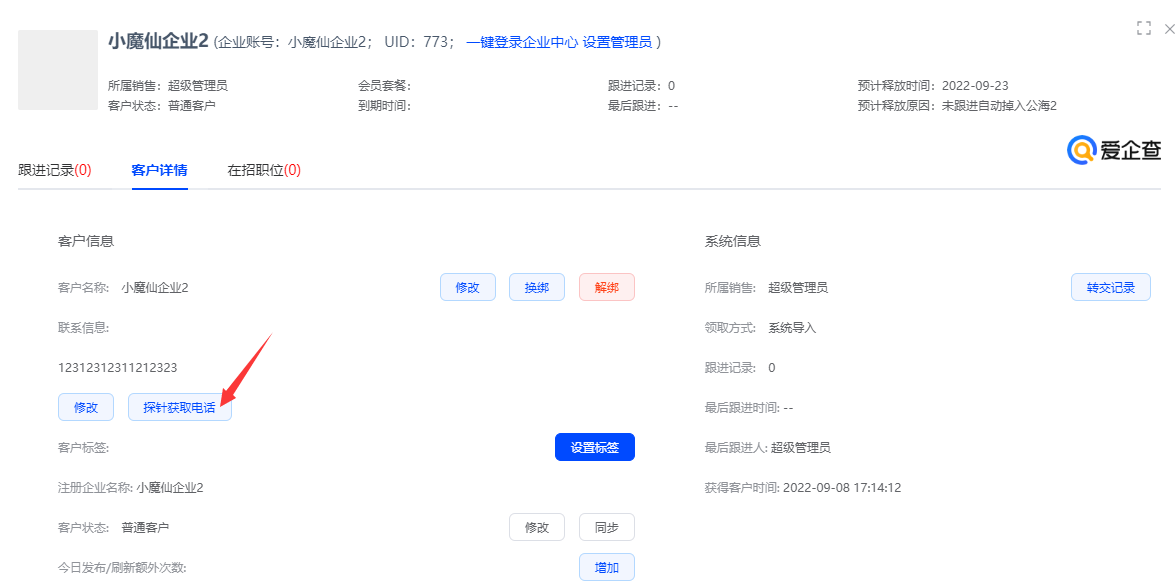Click 修改 in the 客户状态 row
1175x582 pixels.
pyautogui.click(x=536, y=527)
